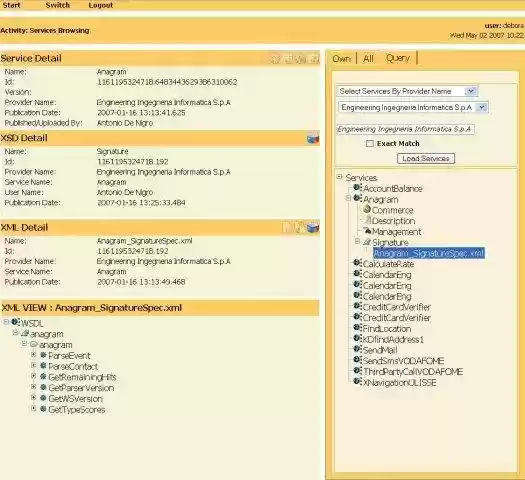Click the FindLocation service icon
This screenshot has width=525, height=480.
[x=357, y=328]
